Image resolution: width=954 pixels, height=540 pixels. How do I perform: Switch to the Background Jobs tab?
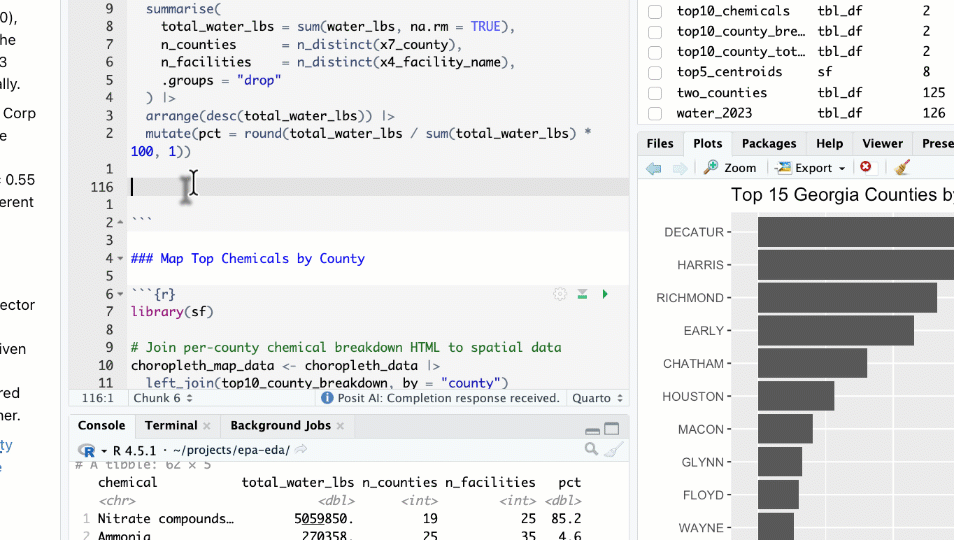(x=280, y=426)
